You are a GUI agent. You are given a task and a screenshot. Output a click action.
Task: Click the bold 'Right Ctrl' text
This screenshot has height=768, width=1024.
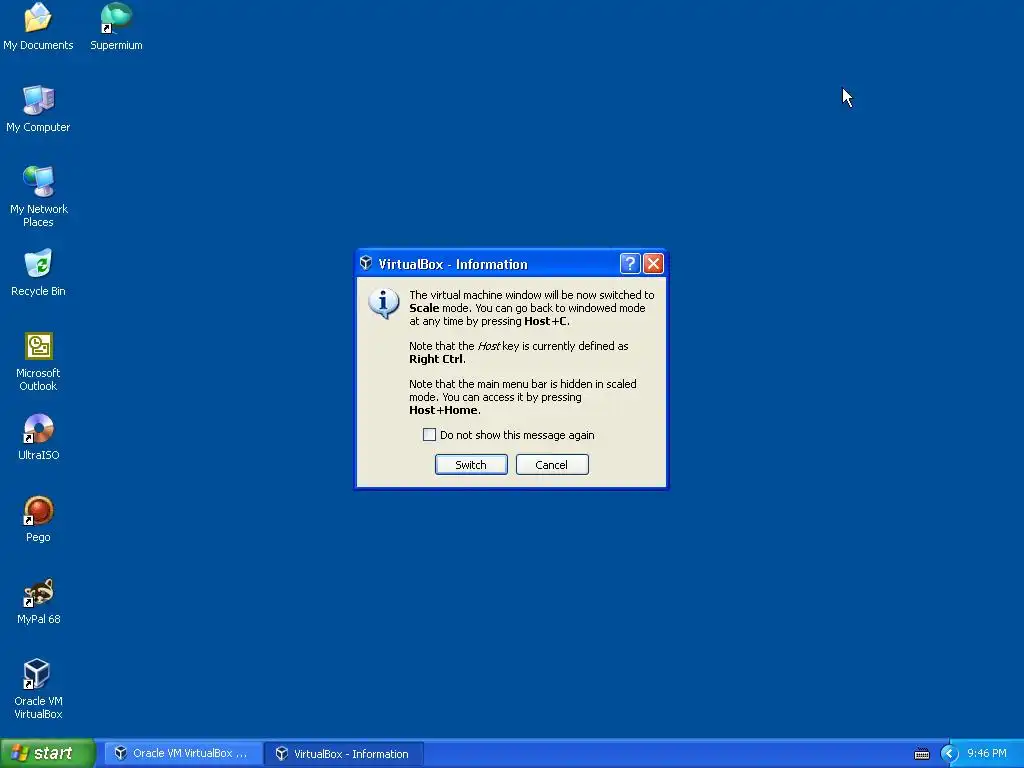pos(436,359)
